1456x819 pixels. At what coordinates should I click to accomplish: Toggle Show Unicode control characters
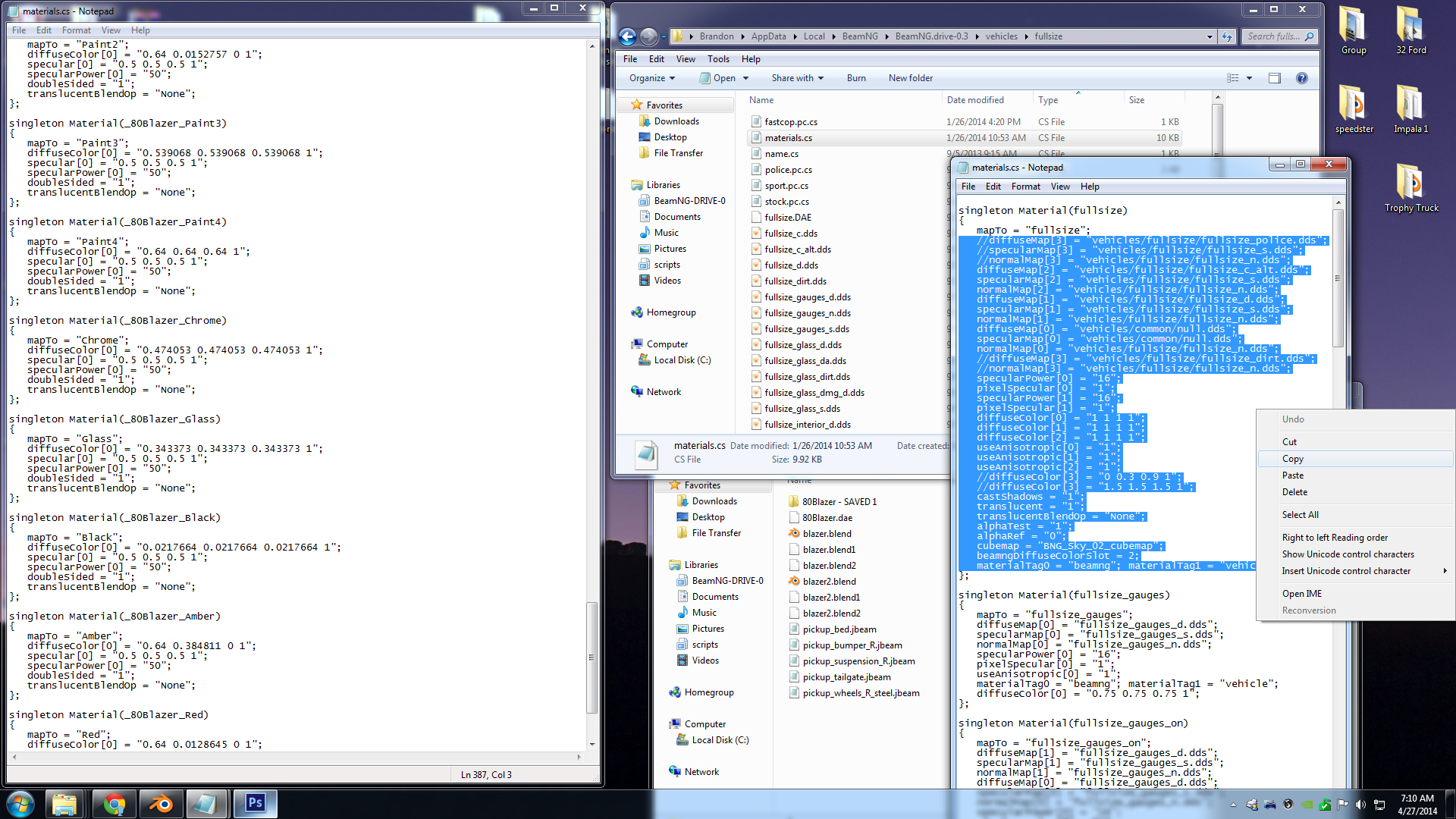tap(1355, 554)
